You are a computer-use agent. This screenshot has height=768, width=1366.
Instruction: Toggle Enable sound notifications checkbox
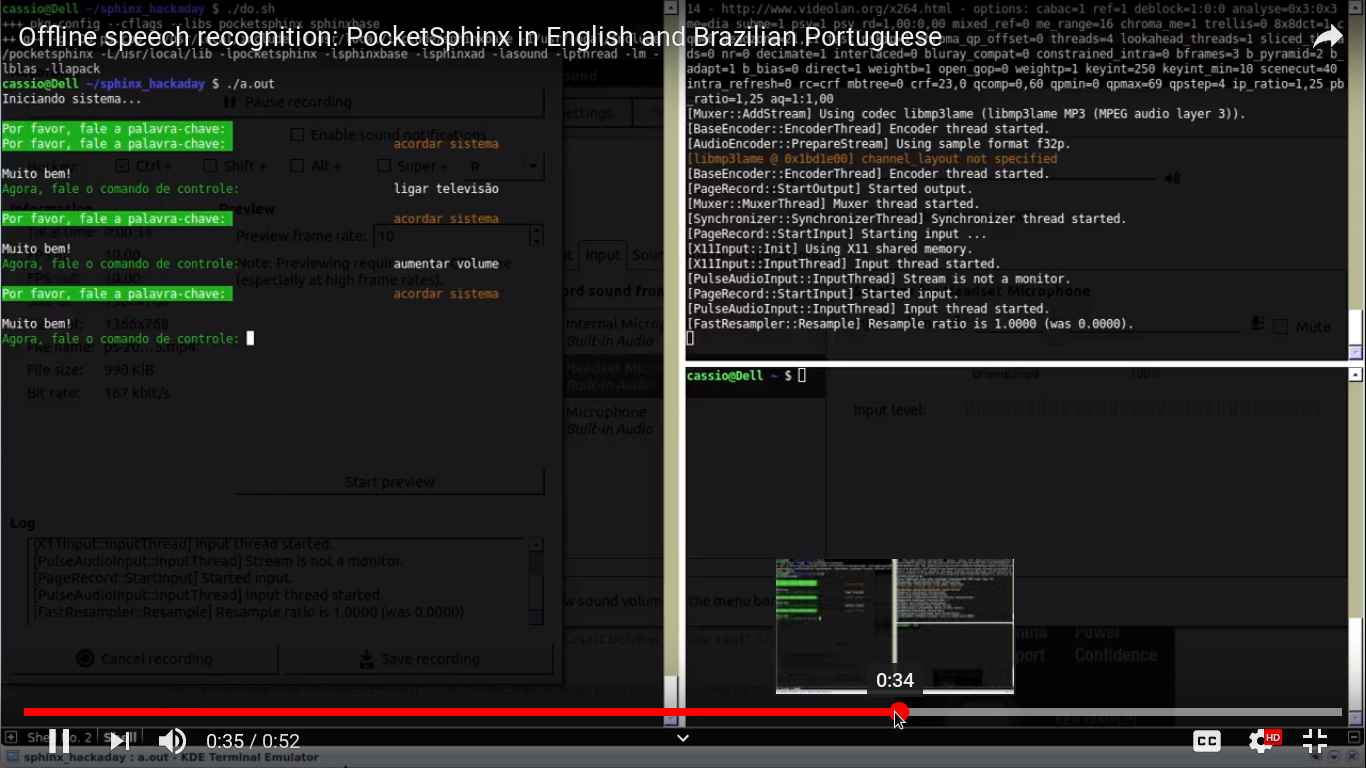[297, 135]
